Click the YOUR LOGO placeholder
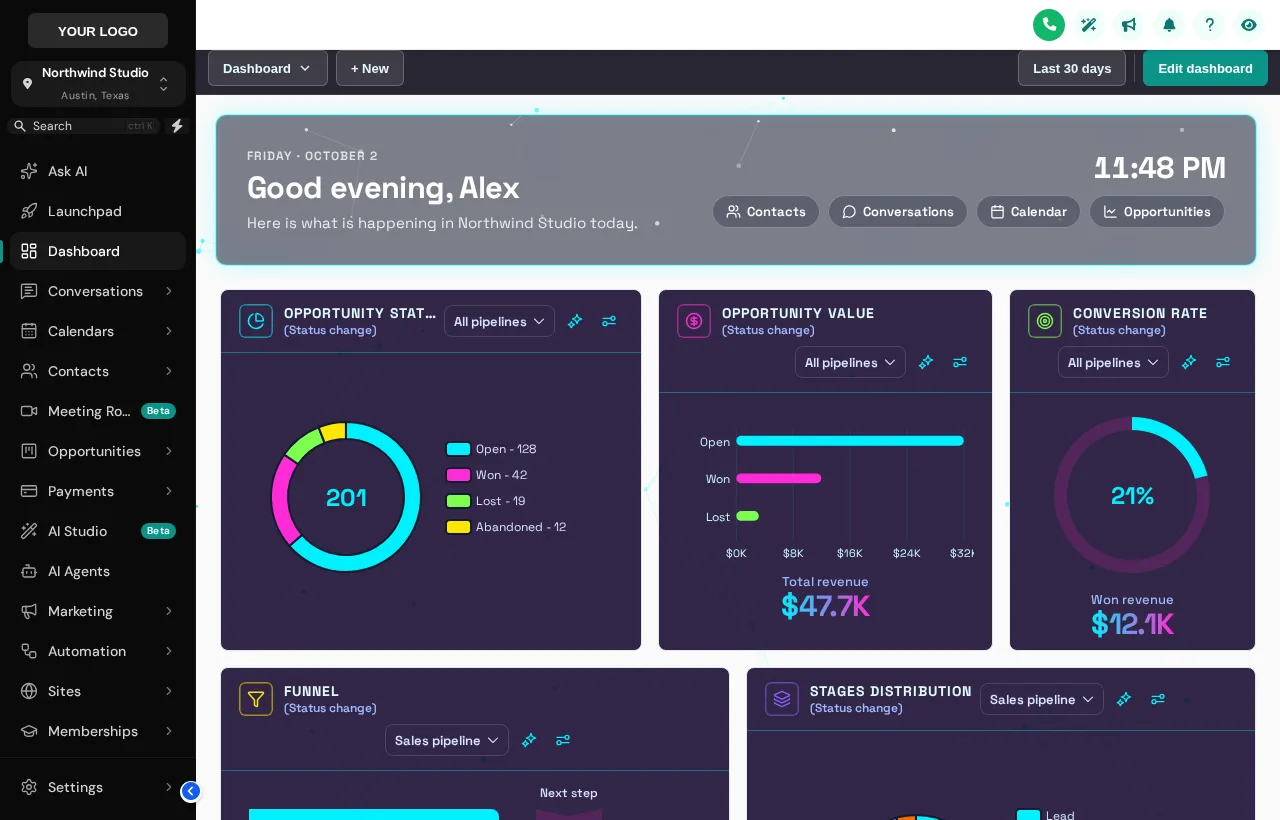The width and height of the screenshot is (1280, 820). click(x=98, y=31)
